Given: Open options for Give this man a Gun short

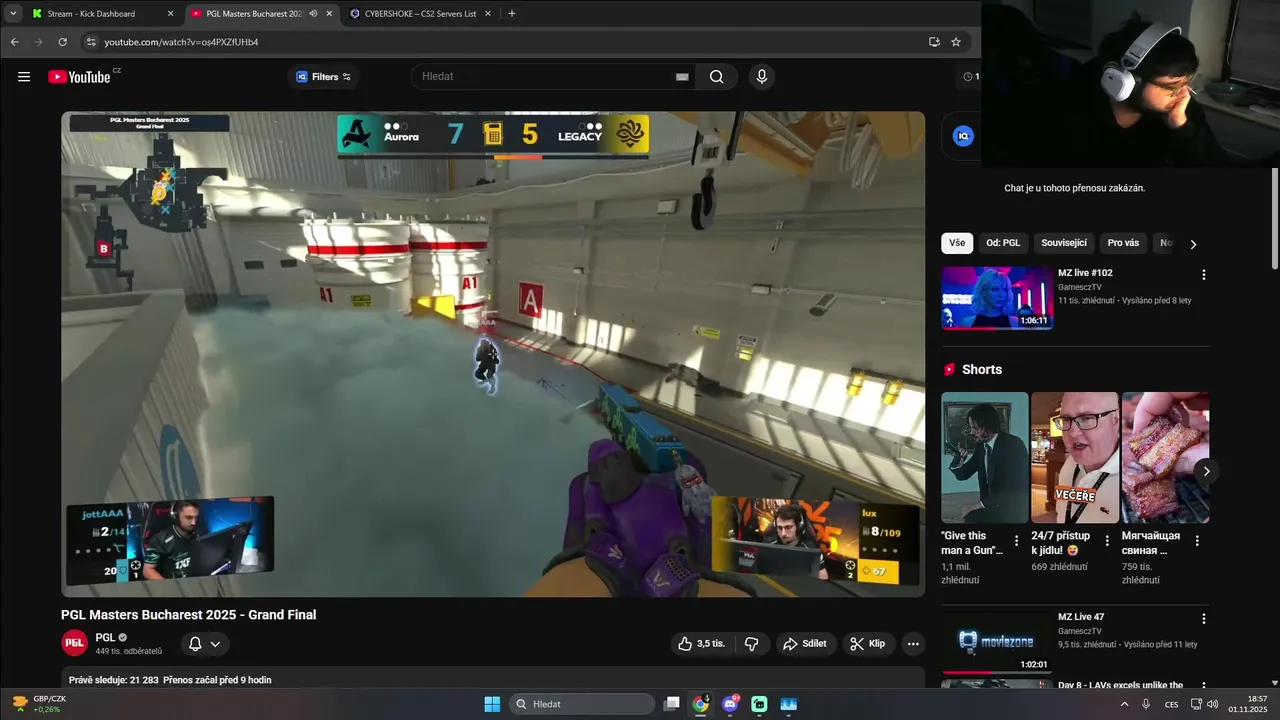Looking at the screenshot, I should coord(1017,540).
